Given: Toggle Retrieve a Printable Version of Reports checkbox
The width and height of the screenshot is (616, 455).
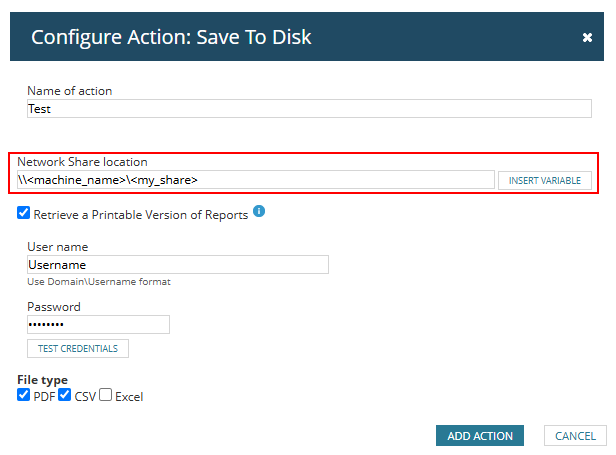Looking at the screenshot, I should [24, 213].
